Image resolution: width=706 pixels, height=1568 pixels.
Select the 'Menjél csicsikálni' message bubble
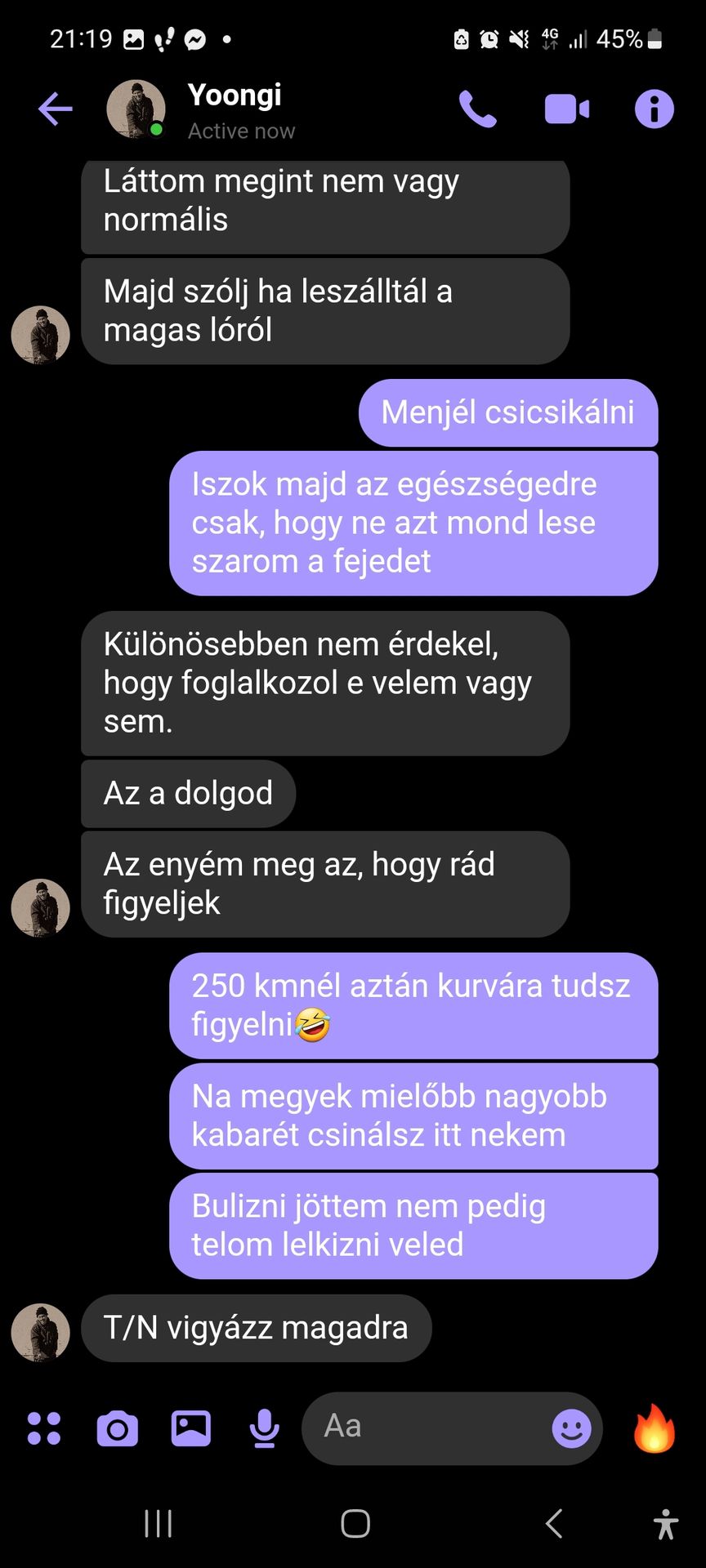[508, 412]
